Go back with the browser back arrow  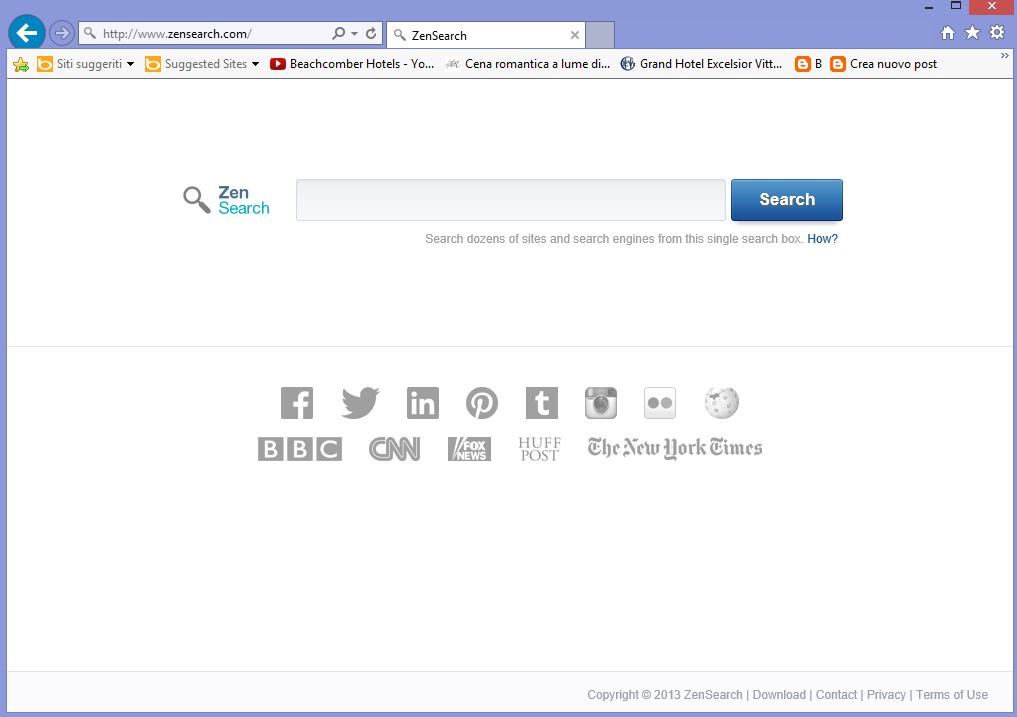coord(27,32)
